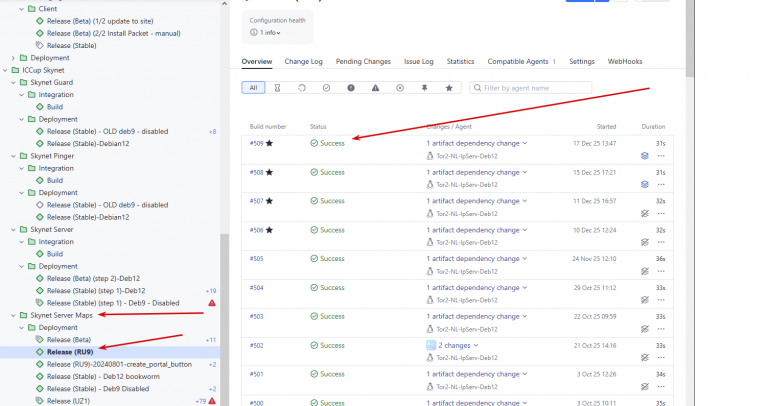Open 1 artifact dependency change for #507

point(473,201)
